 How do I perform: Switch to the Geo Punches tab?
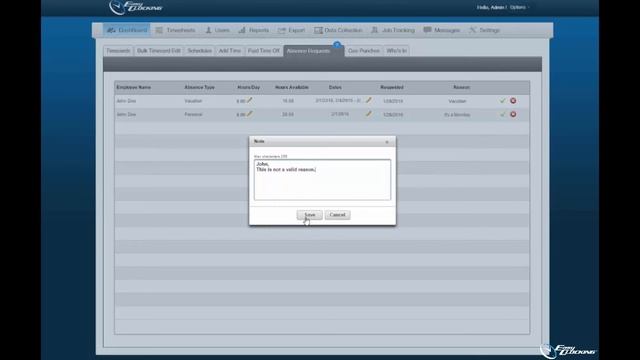click(x=364, y=51)
